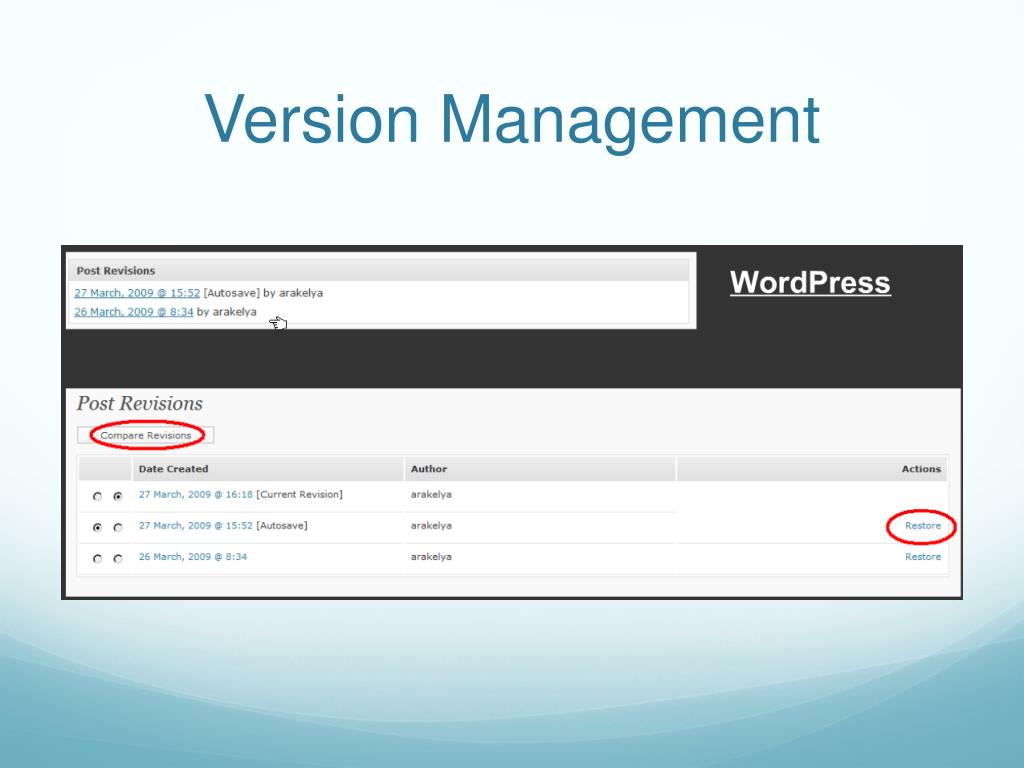Open 27 March, 2009 @ 15:52 link in revisions table

[195, 525]
